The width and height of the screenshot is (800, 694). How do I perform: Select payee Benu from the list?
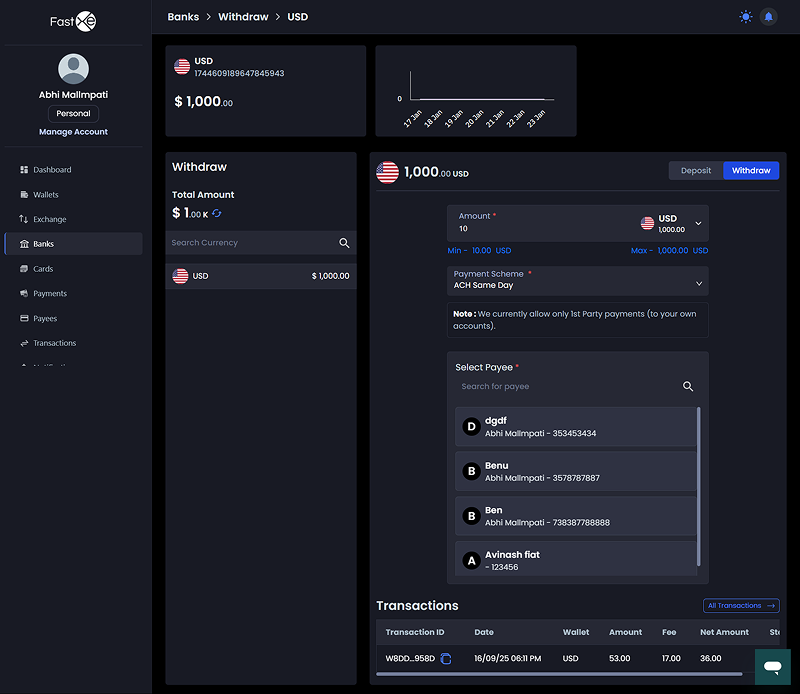click(575, 472)
